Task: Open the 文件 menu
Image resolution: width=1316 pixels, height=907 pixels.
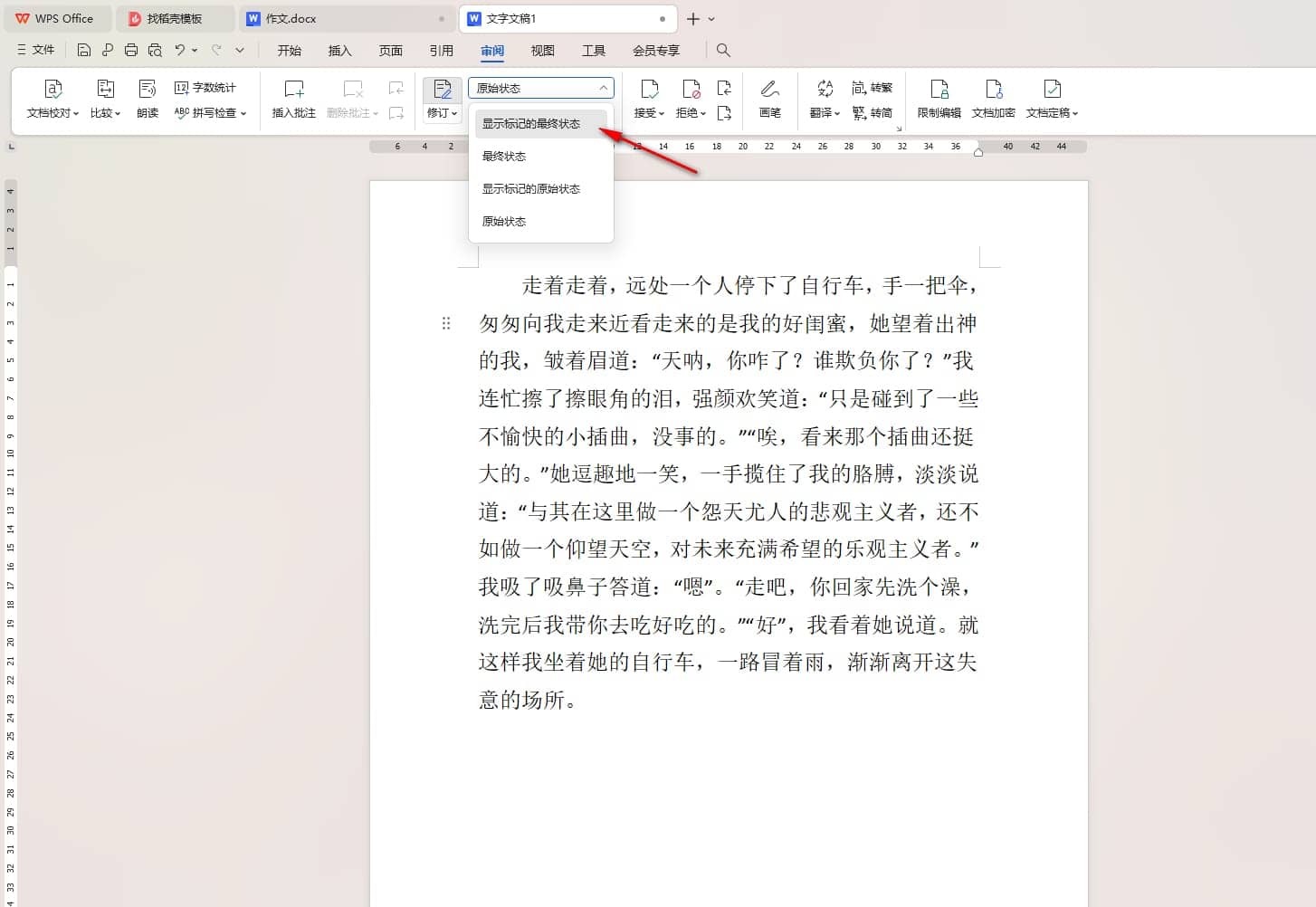Action: (x=36, y=51)
